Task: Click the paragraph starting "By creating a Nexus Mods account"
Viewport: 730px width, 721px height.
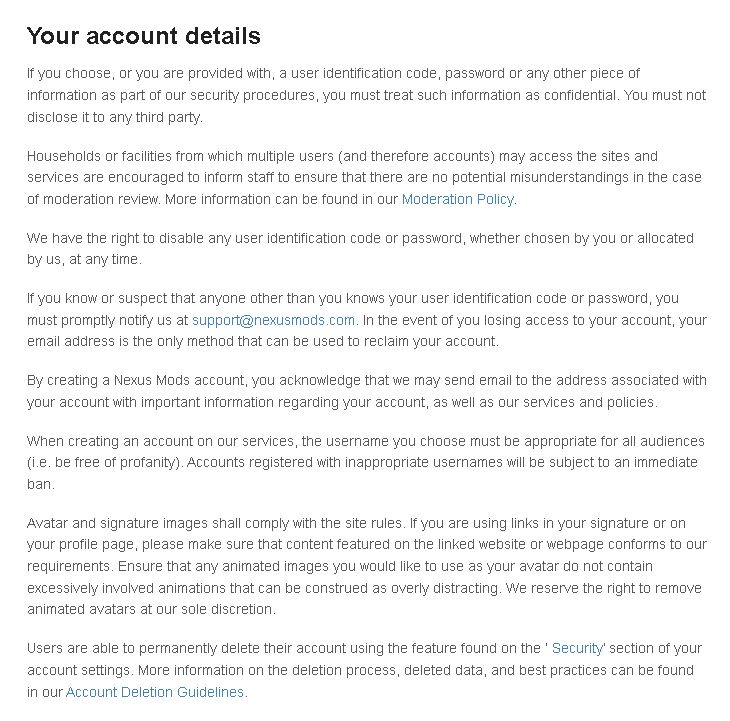Action: point(367,391)
